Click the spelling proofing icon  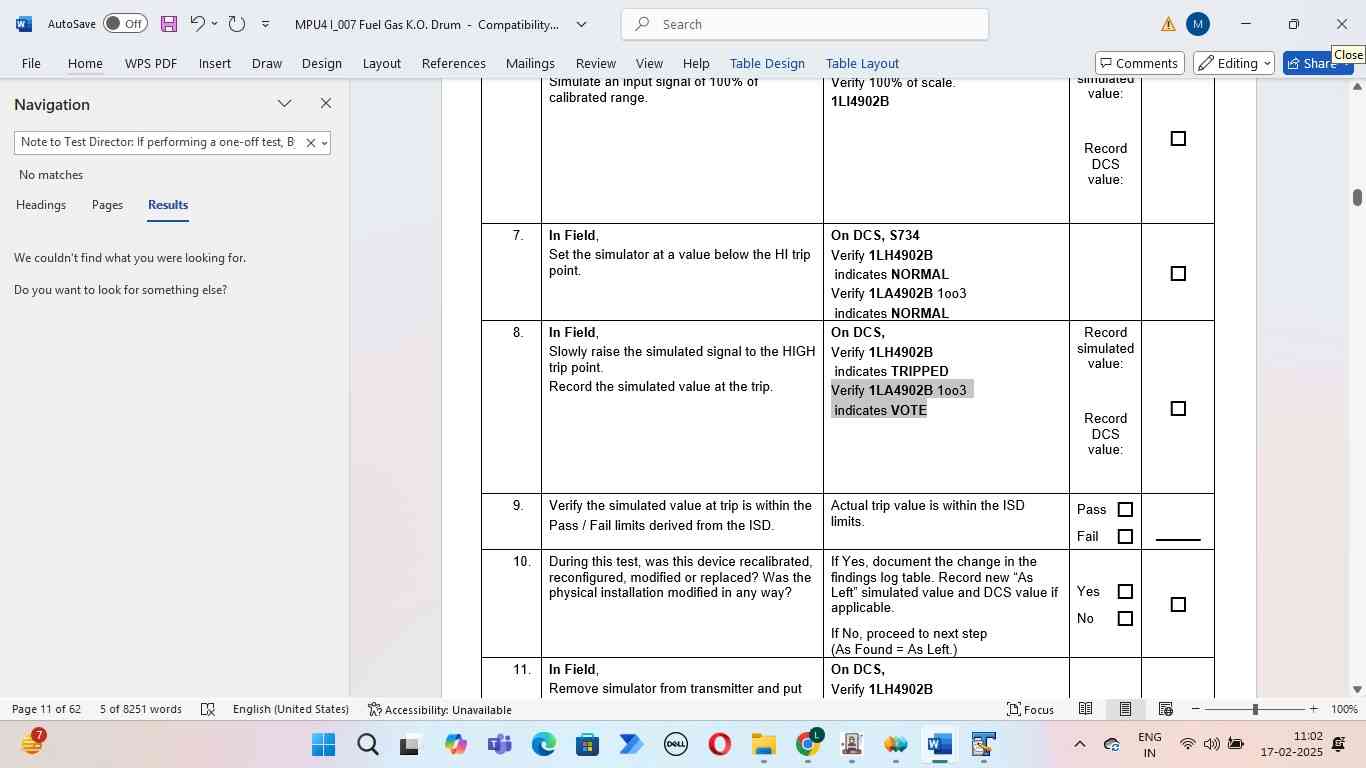tap(208, 709)
